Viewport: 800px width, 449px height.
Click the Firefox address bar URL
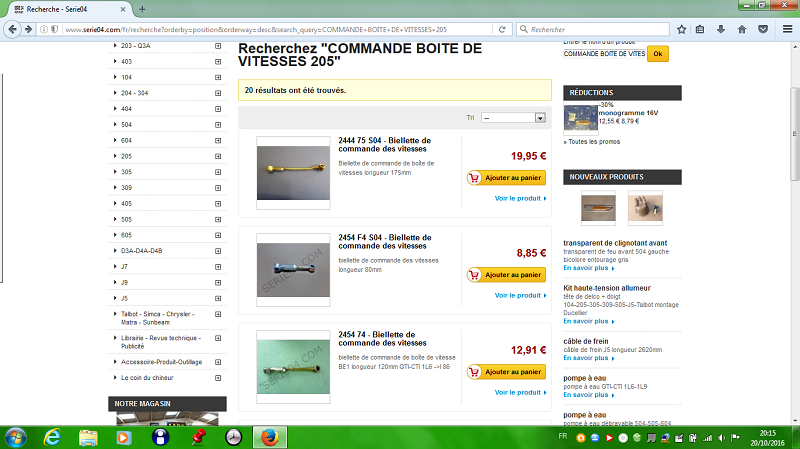(x=256, y=30)
